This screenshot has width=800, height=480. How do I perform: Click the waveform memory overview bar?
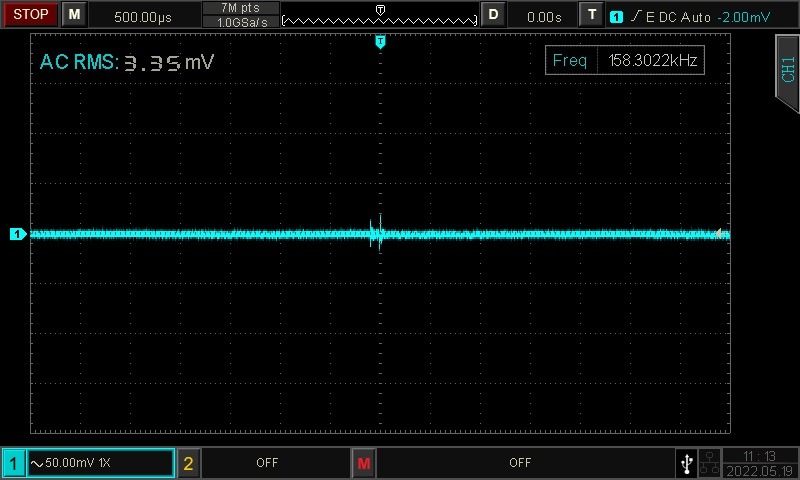pos(380,20)
